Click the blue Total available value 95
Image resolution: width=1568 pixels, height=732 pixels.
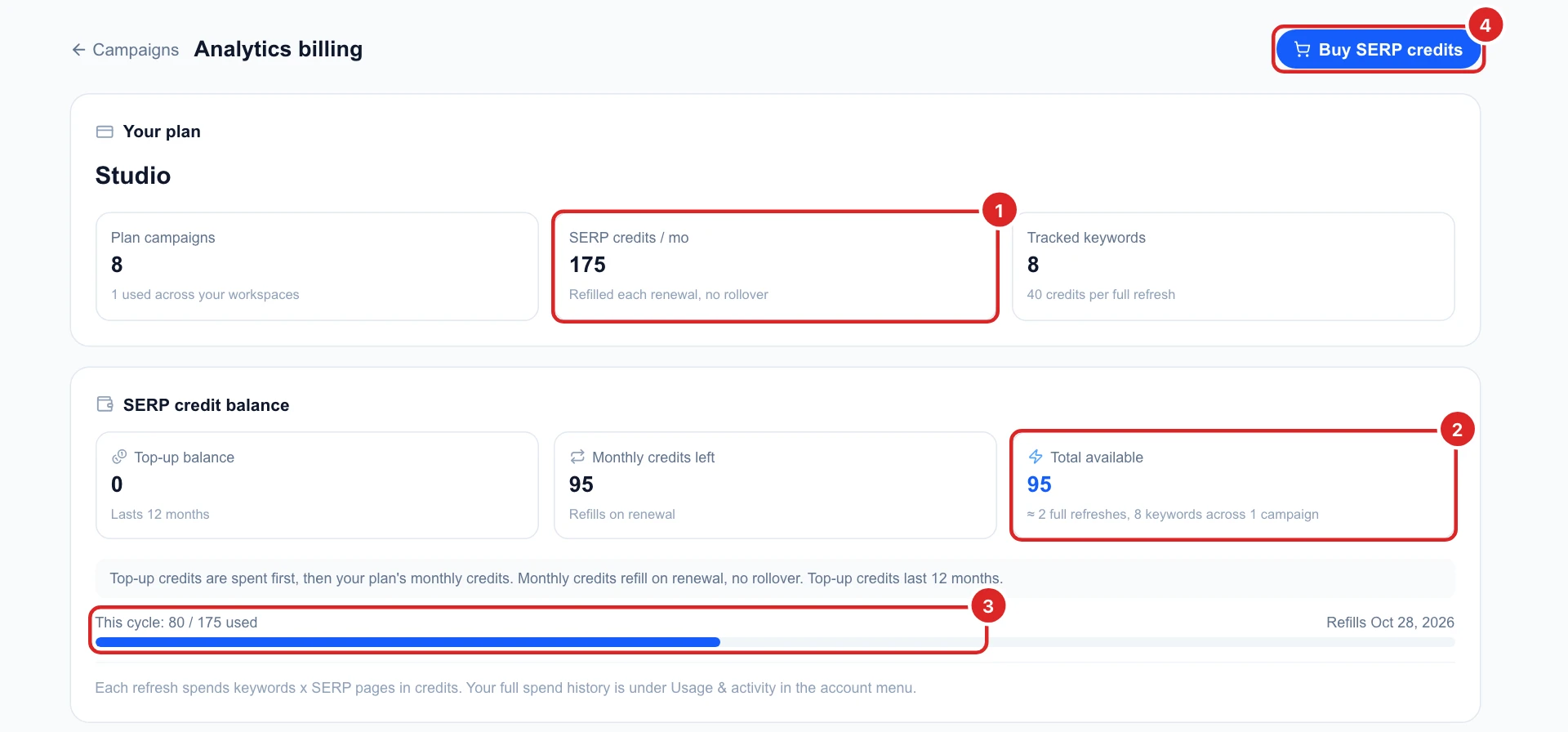coord(1040,484)
